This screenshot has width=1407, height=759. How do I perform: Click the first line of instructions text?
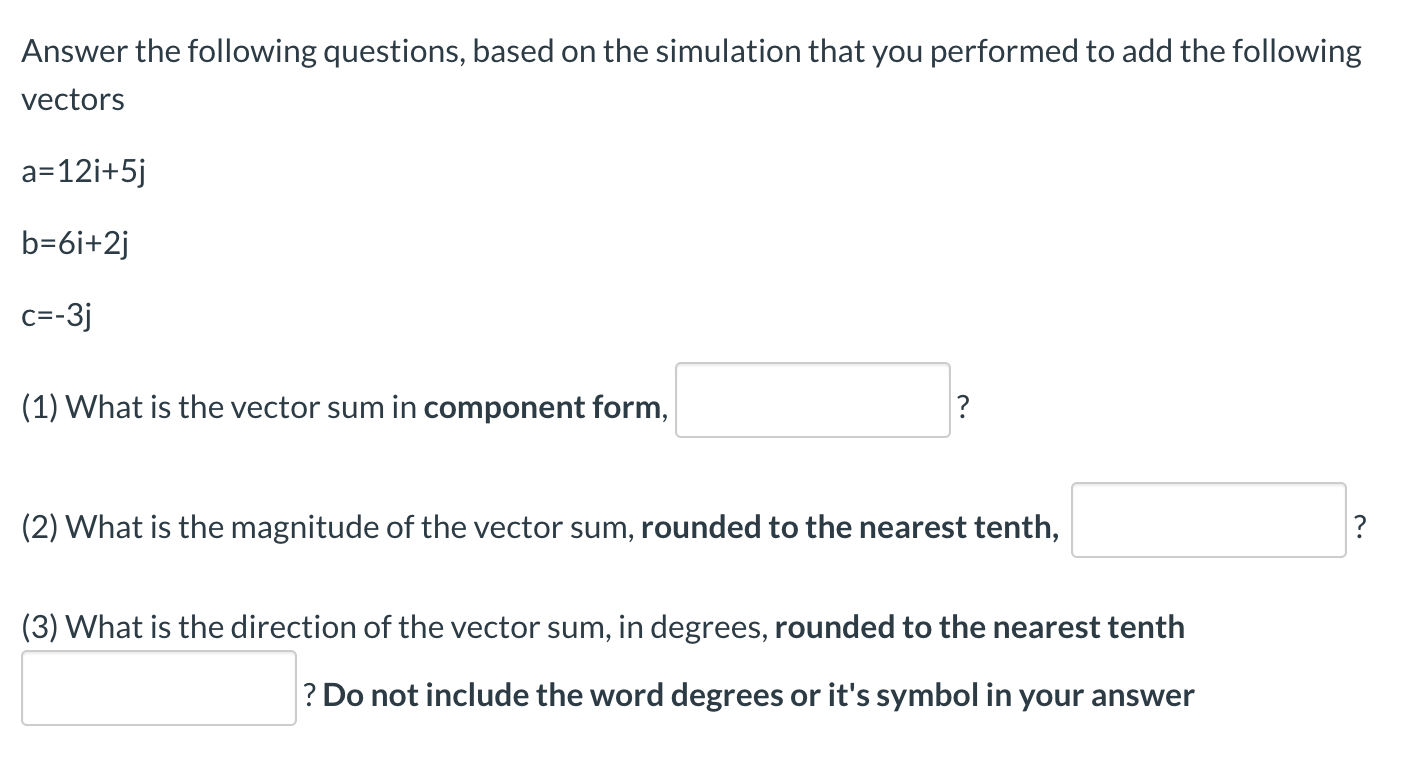point(690,51)
